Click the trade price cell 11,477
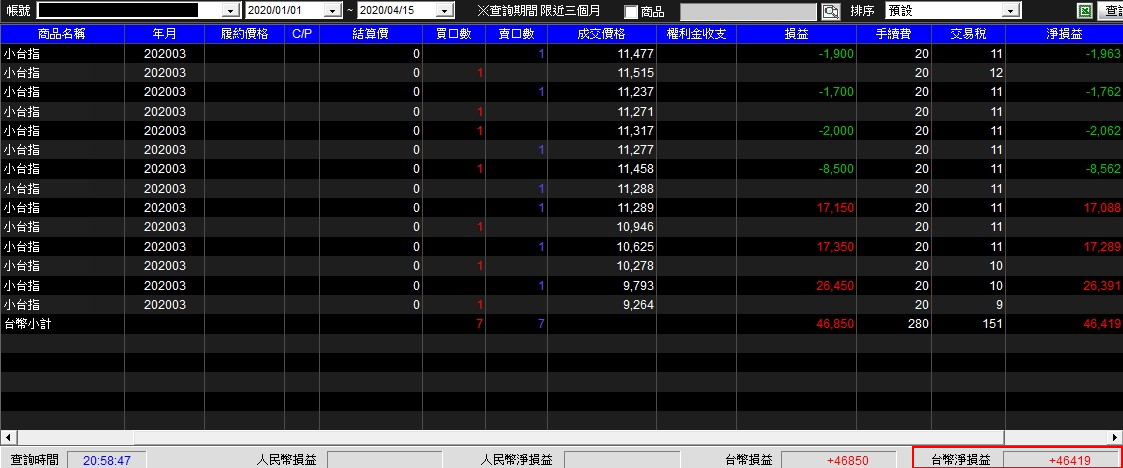This screenshot has height=468, width=1123. pos(635,54)
